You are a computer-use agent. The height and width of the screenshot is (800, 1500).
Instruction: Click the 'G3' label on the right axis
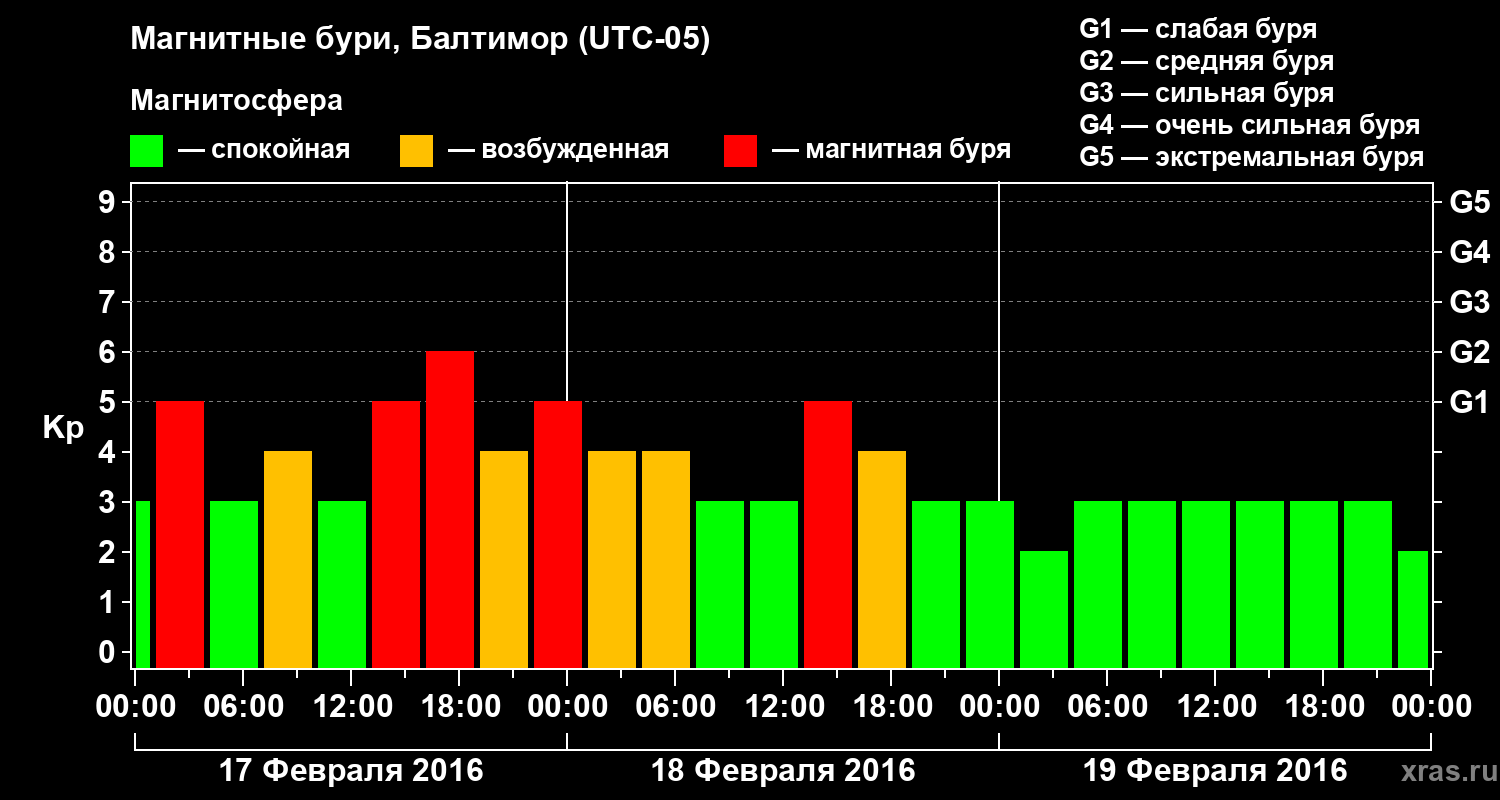[1469, 302]
